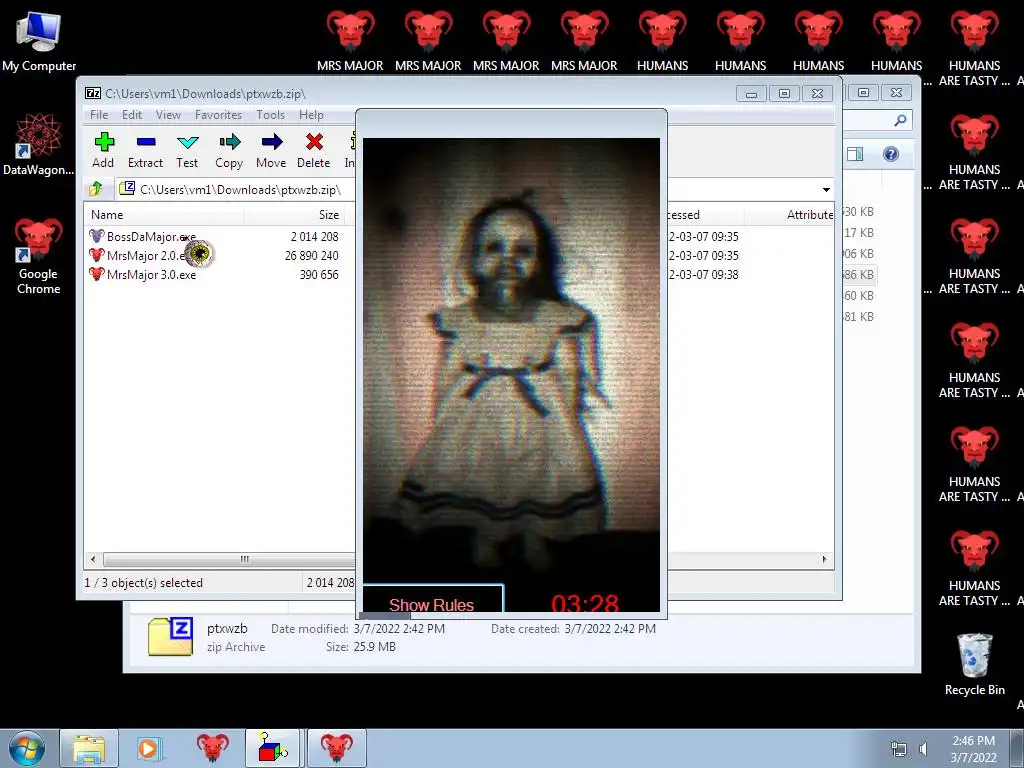The image size is (1024, 768).
Task: Open the Windows Start orb
Action: pos(27,748)
